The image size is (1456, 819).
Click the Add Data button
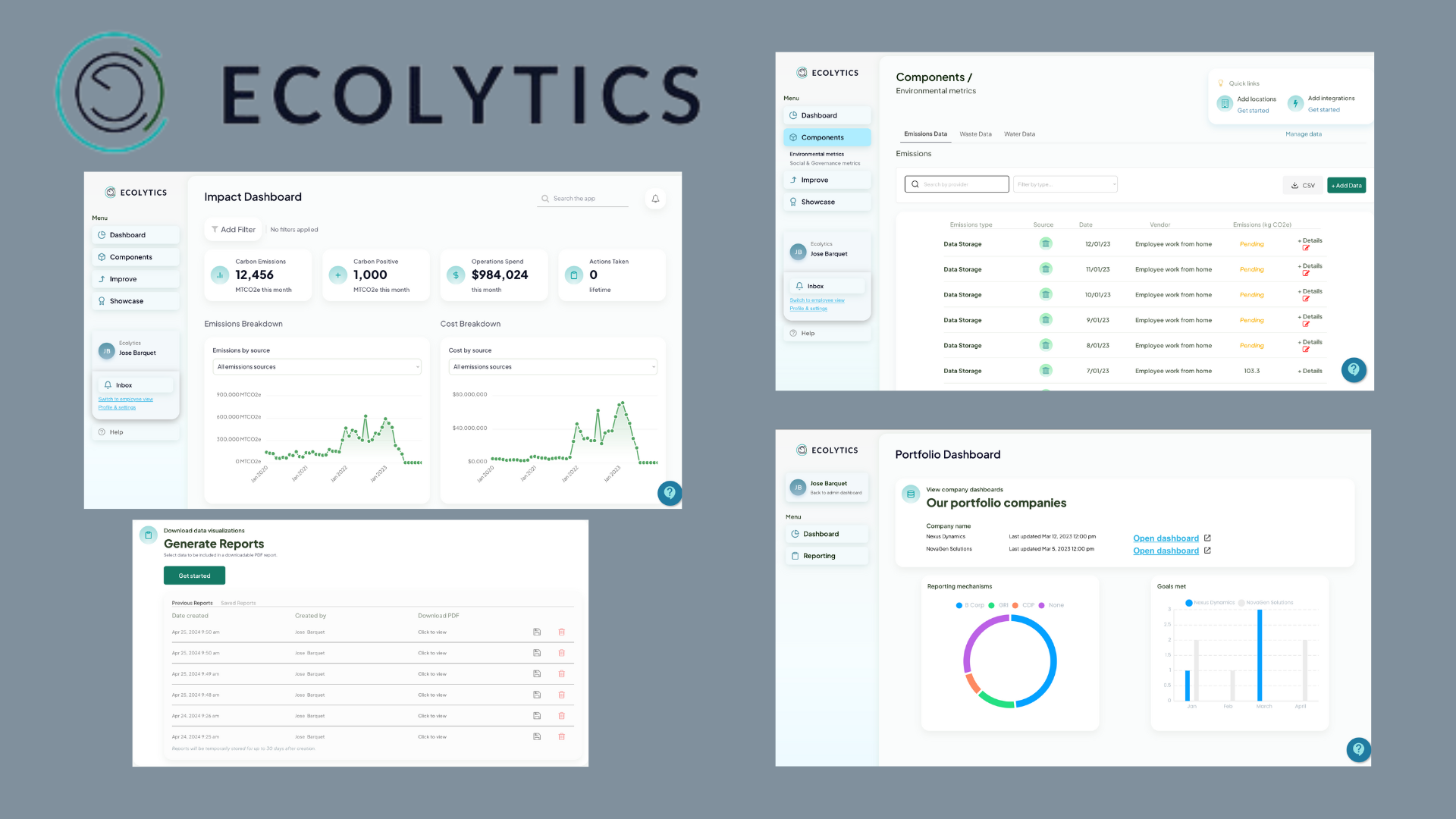pyautogui.click(x=1347, y=185)
